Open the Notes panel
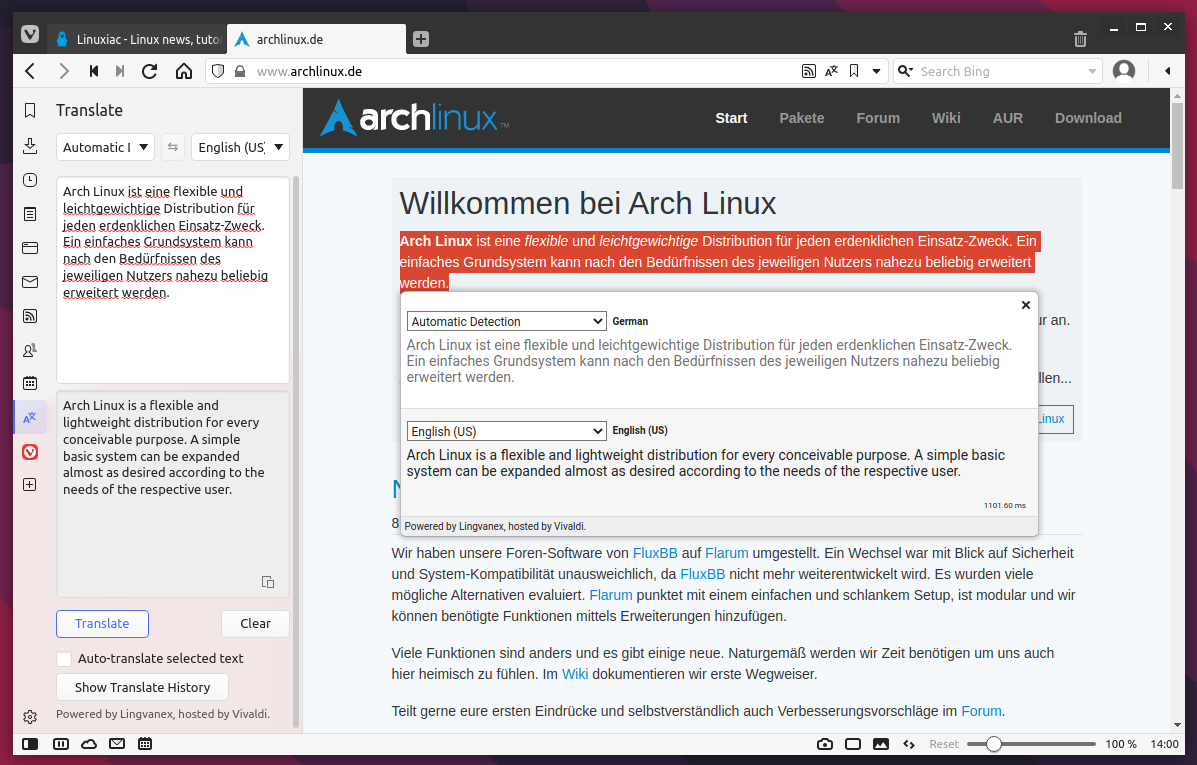Screen dimensions: 1197x765 click(x=30, y=214)
